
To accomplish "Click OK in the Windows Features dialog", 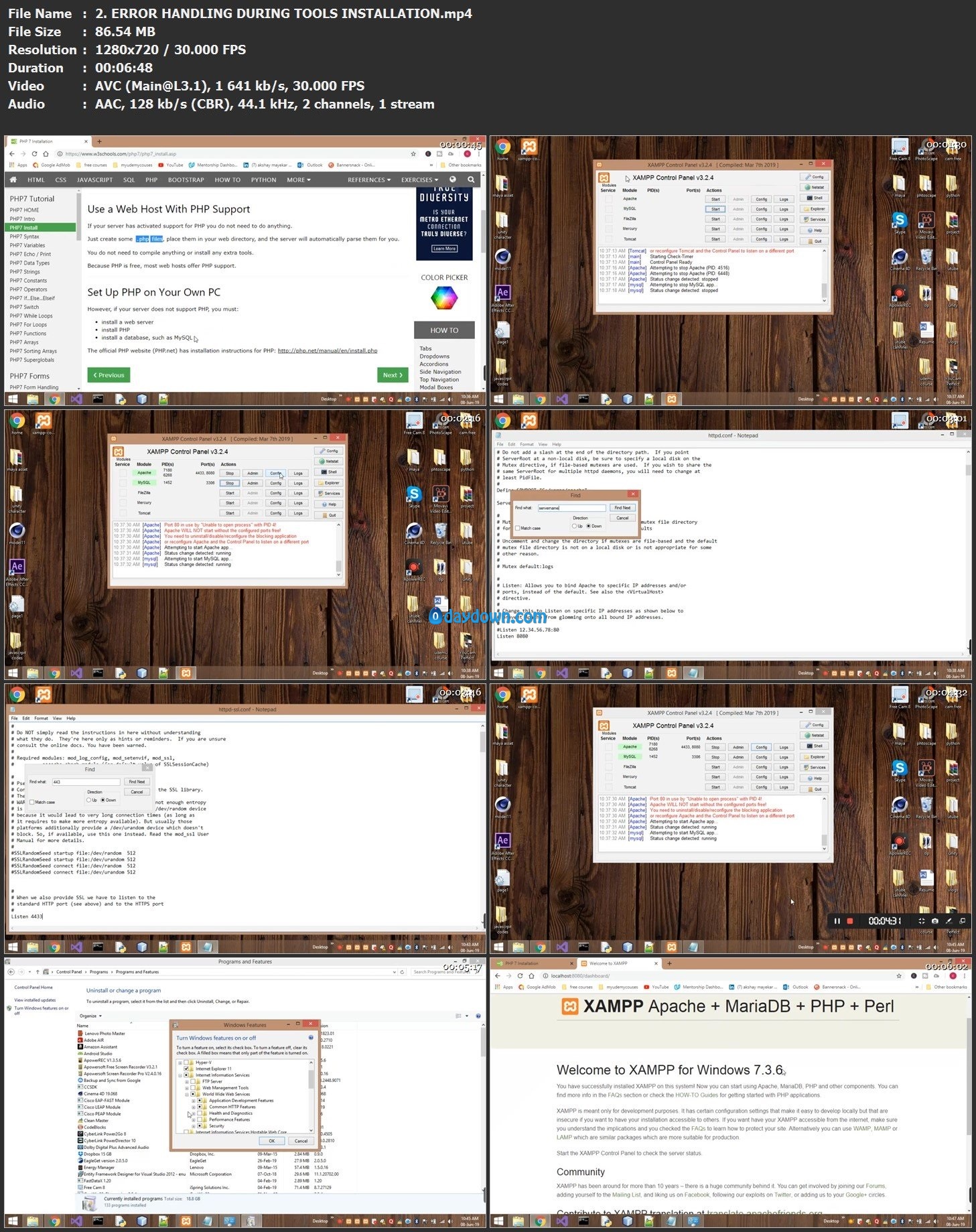I will click(271, 1141).
